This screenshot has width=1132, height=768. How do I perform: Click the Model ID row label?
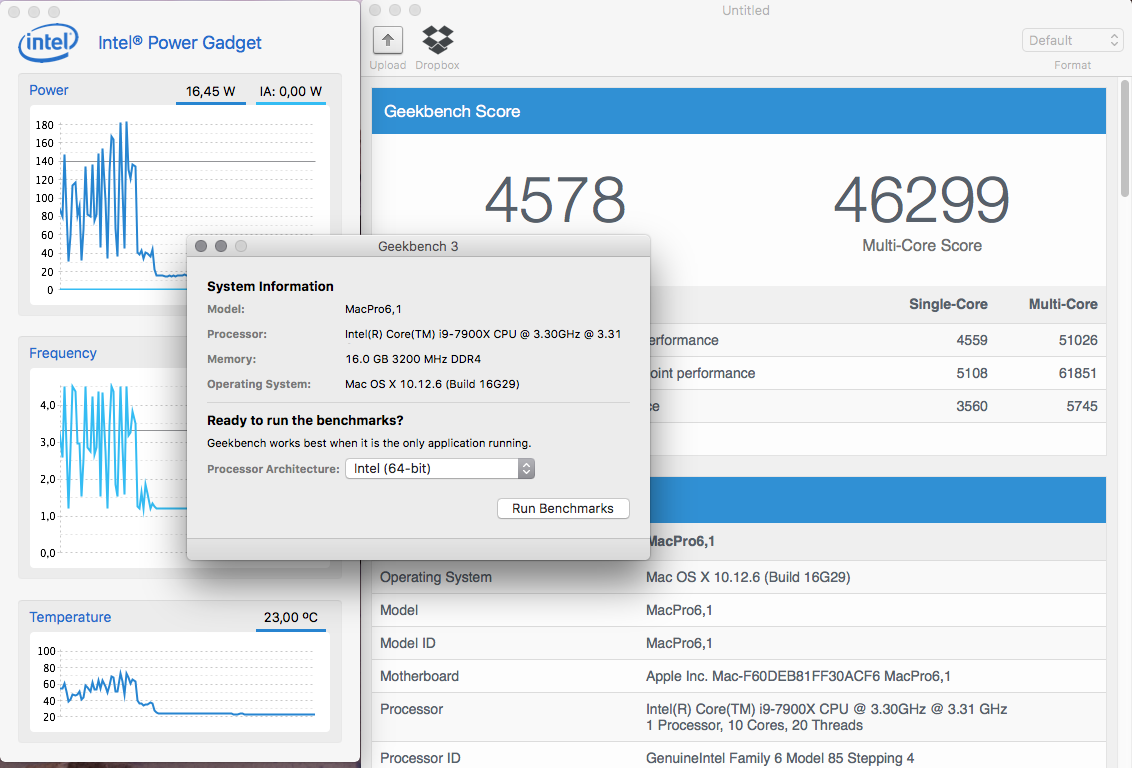(408, 643)
